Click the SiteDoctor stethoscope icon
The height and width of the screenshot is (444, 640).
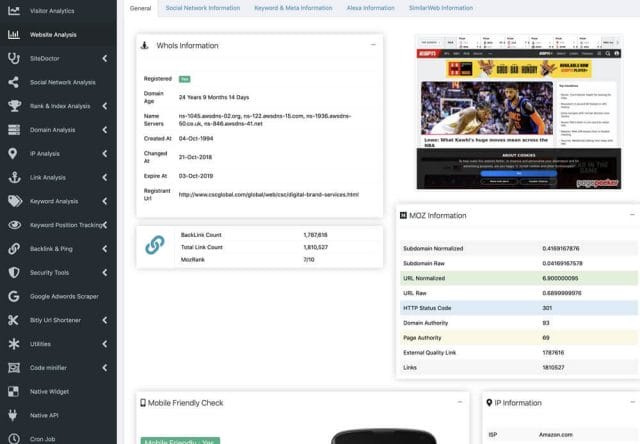(x=13, y=58)
